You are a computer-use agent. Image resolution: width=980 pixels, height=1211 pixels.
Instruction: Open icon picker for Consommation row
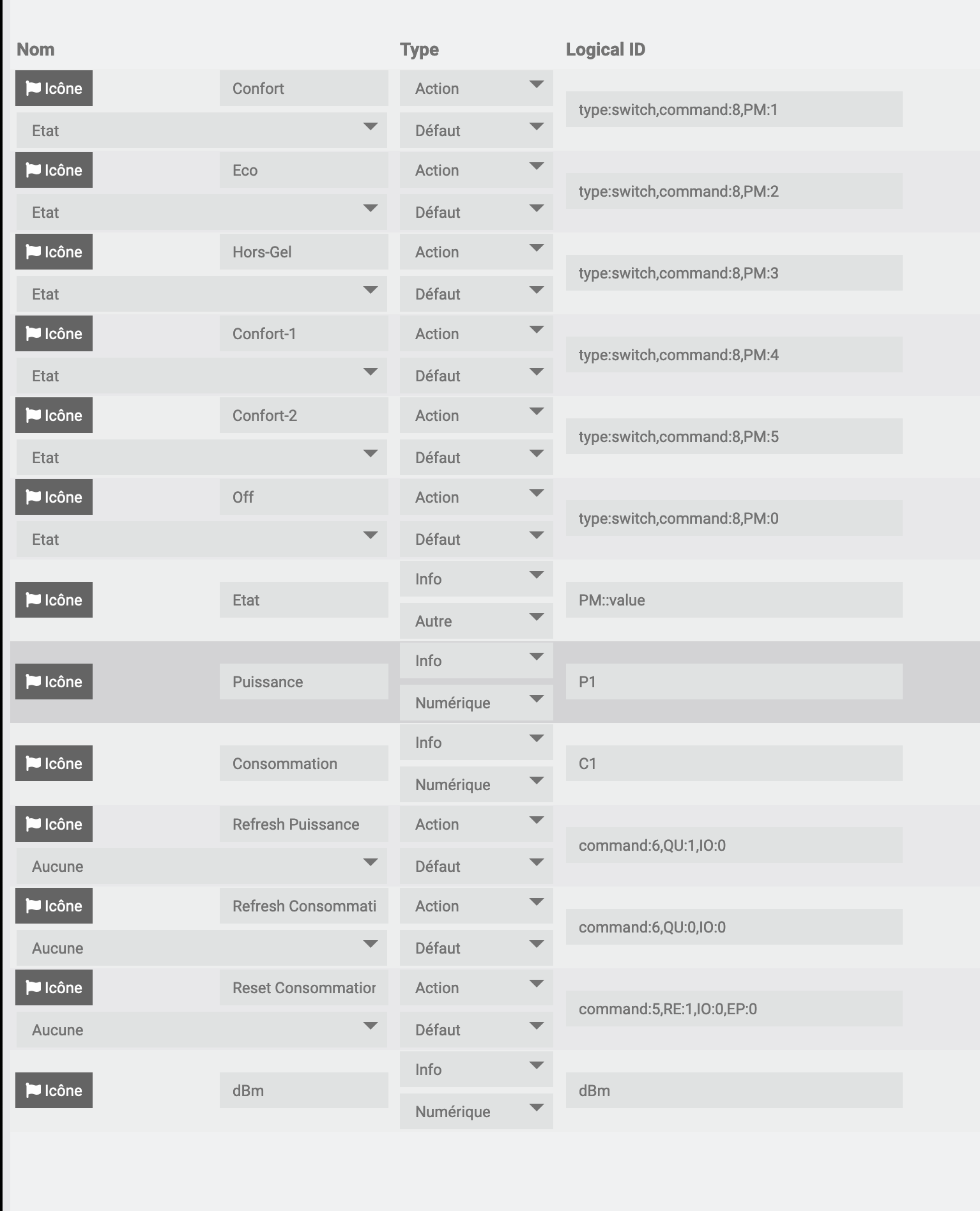click(x=54, y=763)
